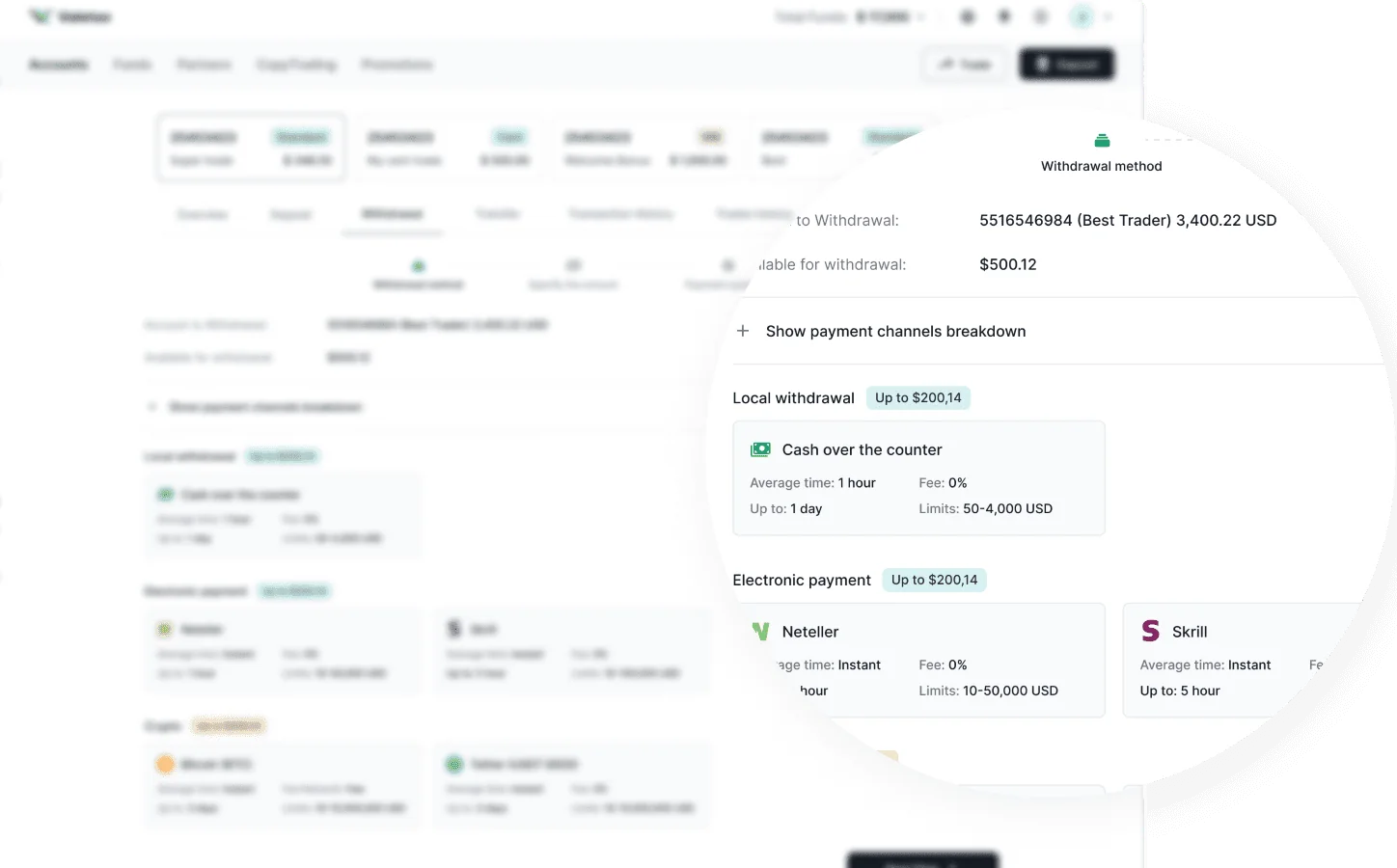Image resolution: width=1397 pixels, height=868 pixels.
Task: Choose the Skrill payment card in magnified view
Action: pyautogui.click(x=1243, y=660)
